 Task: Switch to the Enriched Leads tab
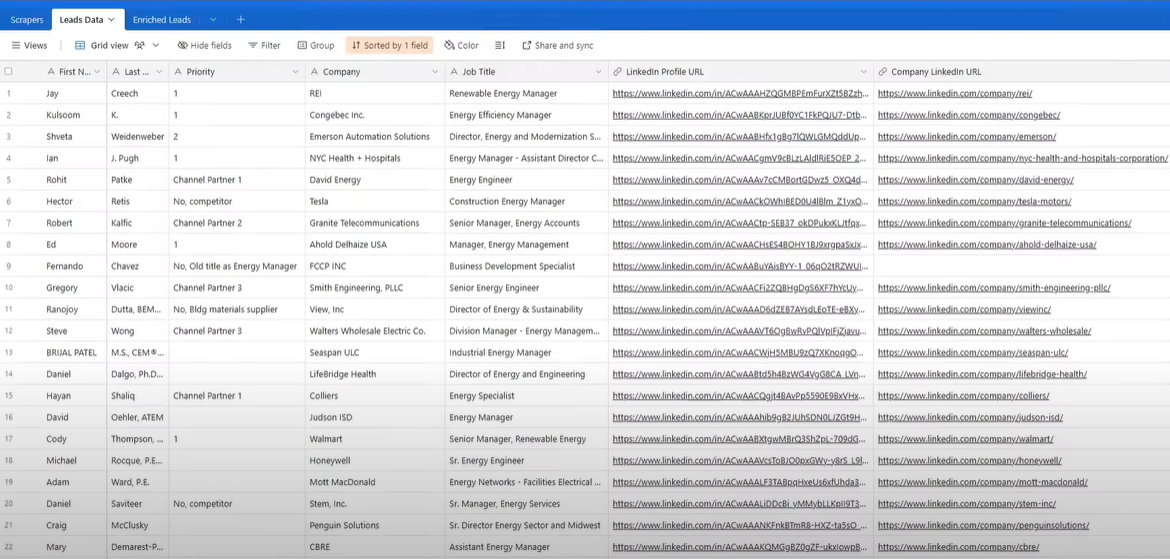click(162, 19)
